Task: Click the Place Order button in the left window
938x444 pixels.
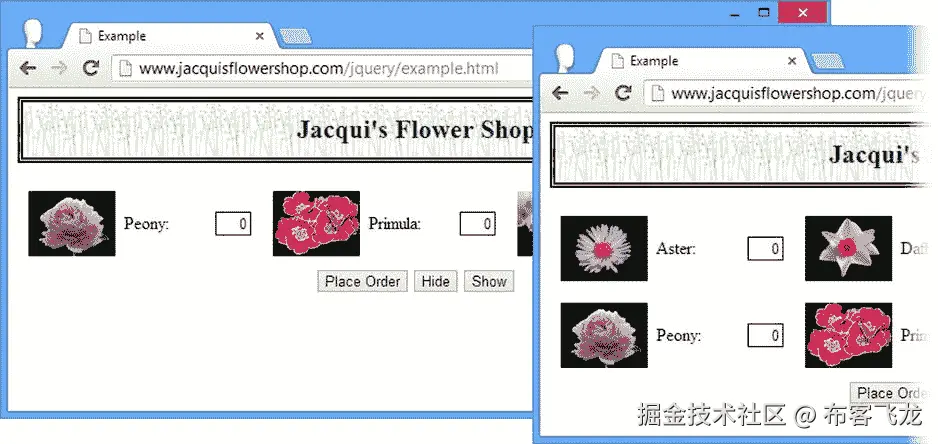Action: tap(363, 281)
